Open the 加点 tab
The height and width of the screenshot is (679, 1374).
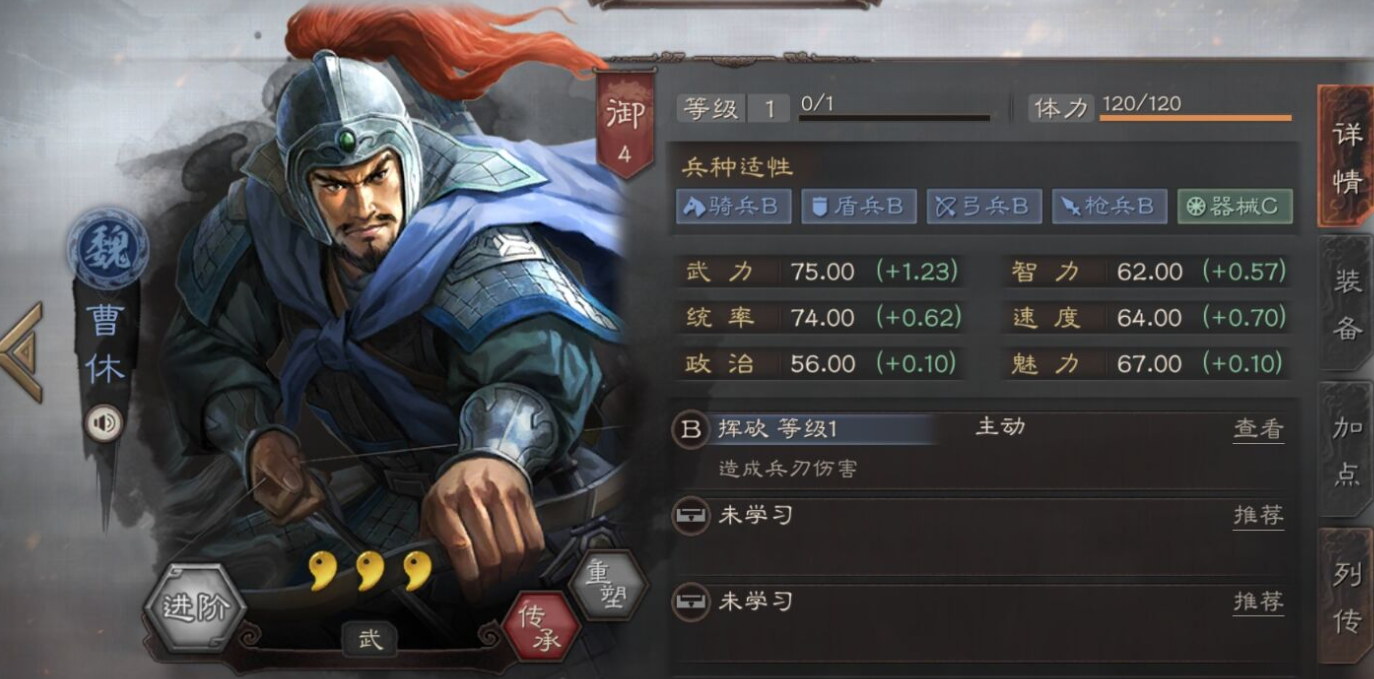pyautogui.click(x=1346, y=449)
